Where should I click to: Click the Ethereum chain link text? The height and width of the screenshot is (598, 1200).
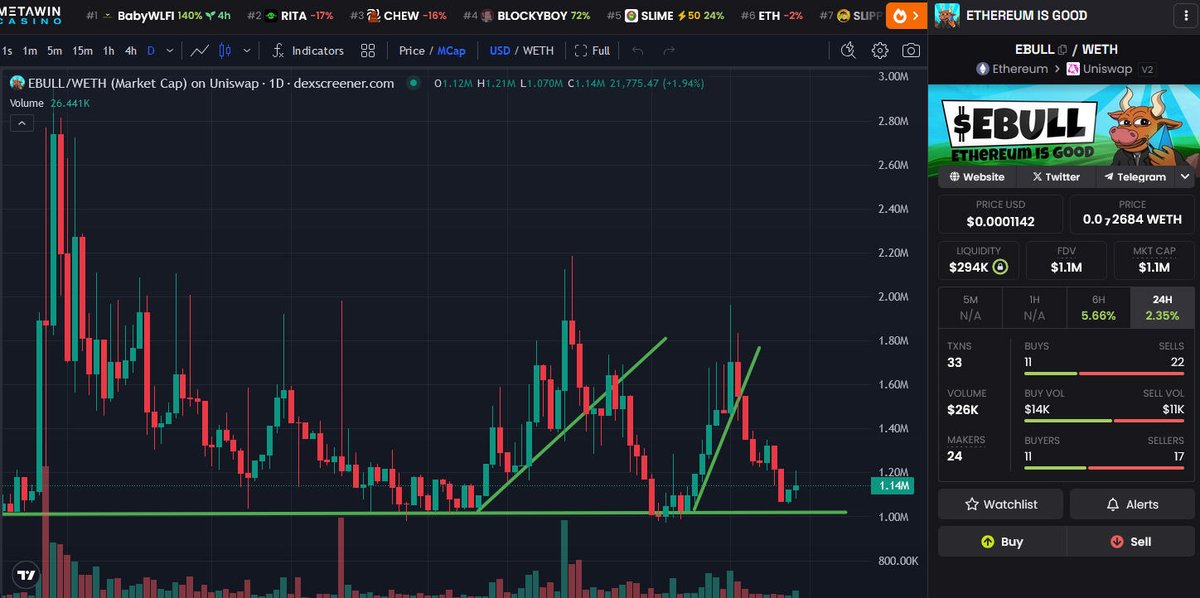1019,69
